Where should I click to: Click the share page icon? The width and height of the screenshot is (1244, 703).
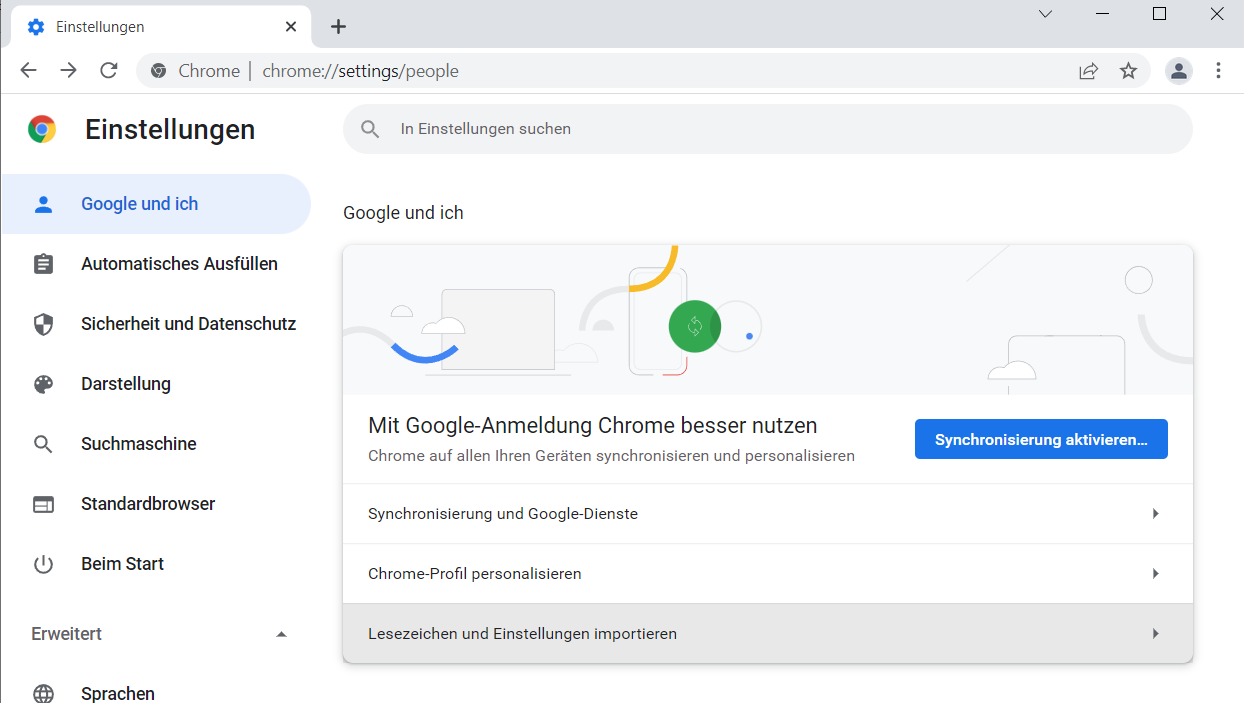[1088, 71]
